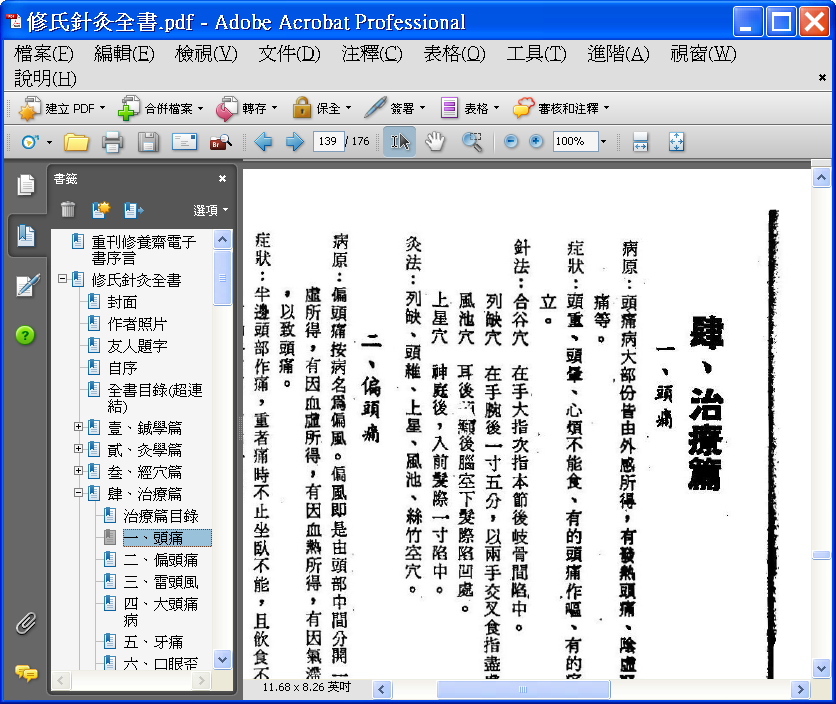Close the document with the small X
The width and height of the screenshot is (836, 704).
click(822, 78)
